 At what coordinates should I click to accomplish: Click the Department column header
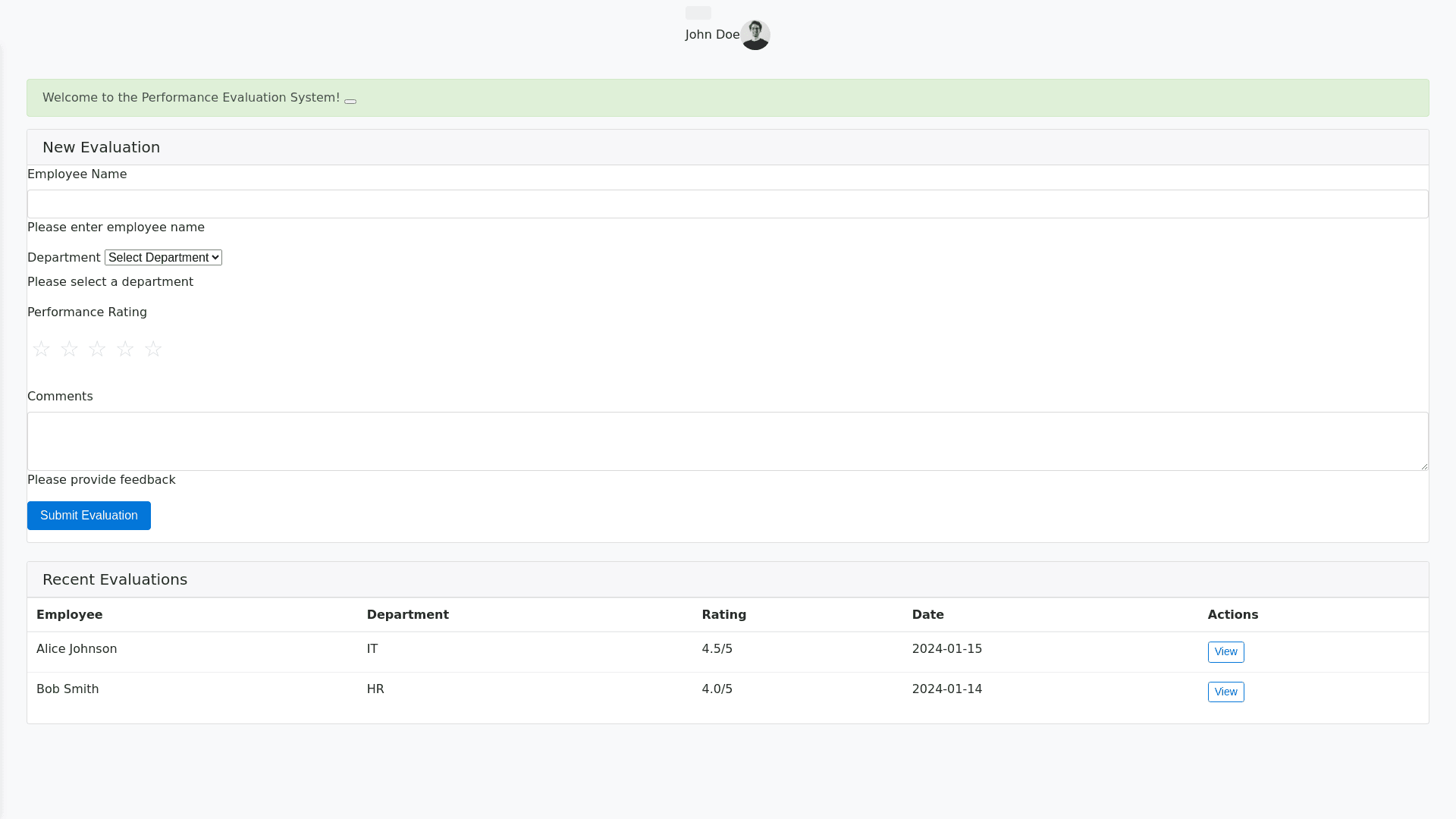coord(407,615)
